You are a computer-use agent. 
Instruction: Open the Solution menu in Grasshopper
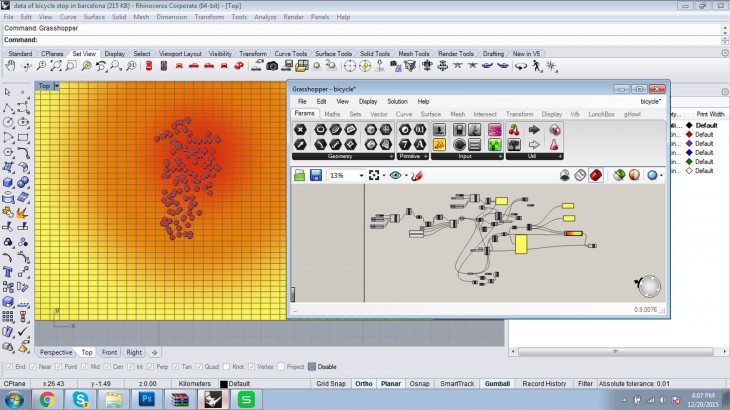pyautogui.click(x=397, y=102)
